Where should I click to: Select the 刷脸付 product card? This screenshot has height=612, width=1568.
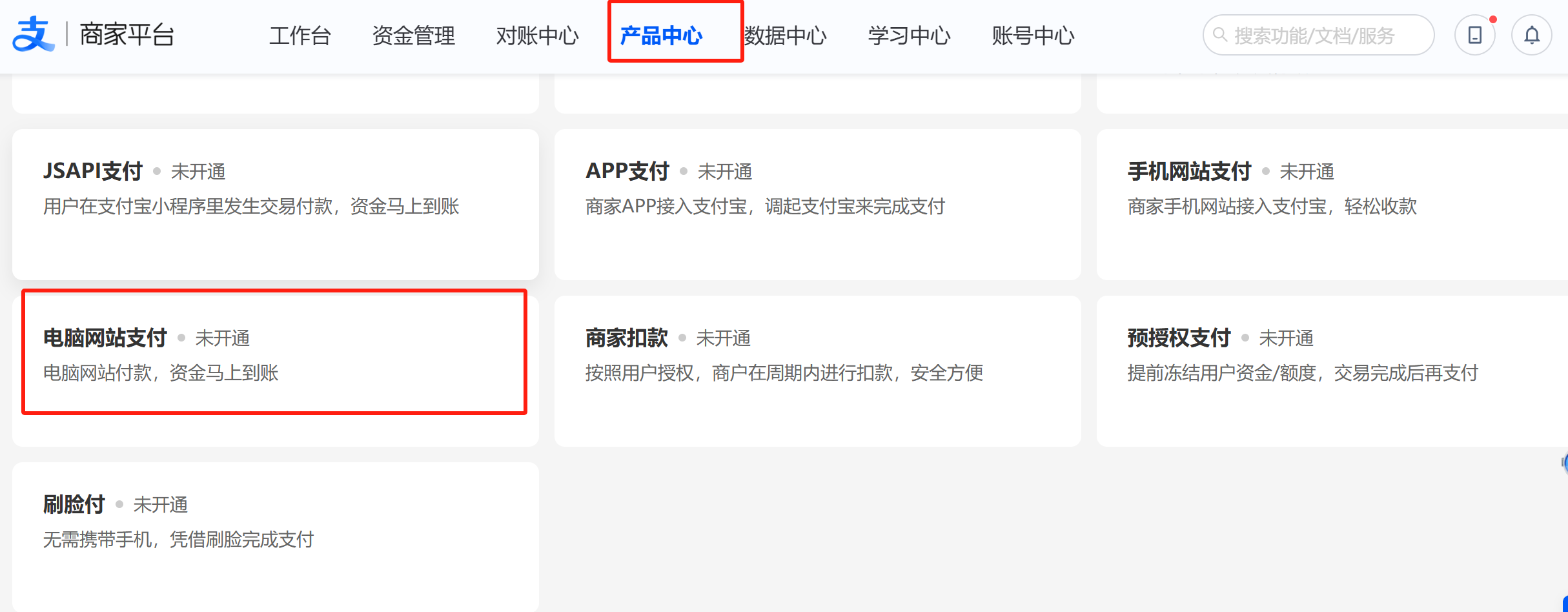coord(276,537)
